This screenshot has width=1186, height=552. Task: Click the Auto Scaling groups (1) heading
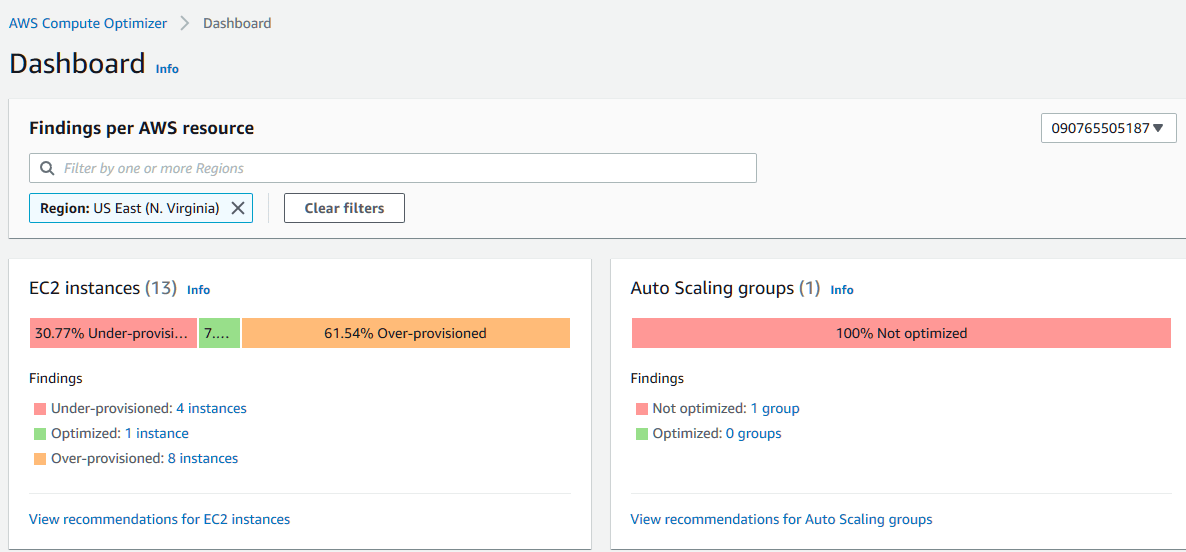coord(725,288)
